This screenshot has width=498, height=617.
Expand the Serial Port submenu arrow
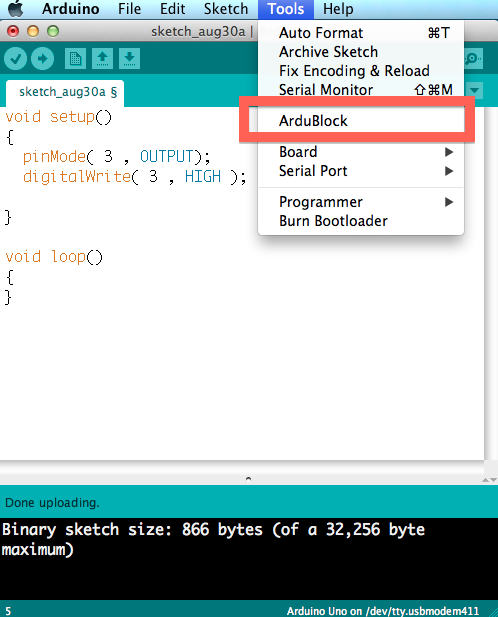click(x=449, y=171)
